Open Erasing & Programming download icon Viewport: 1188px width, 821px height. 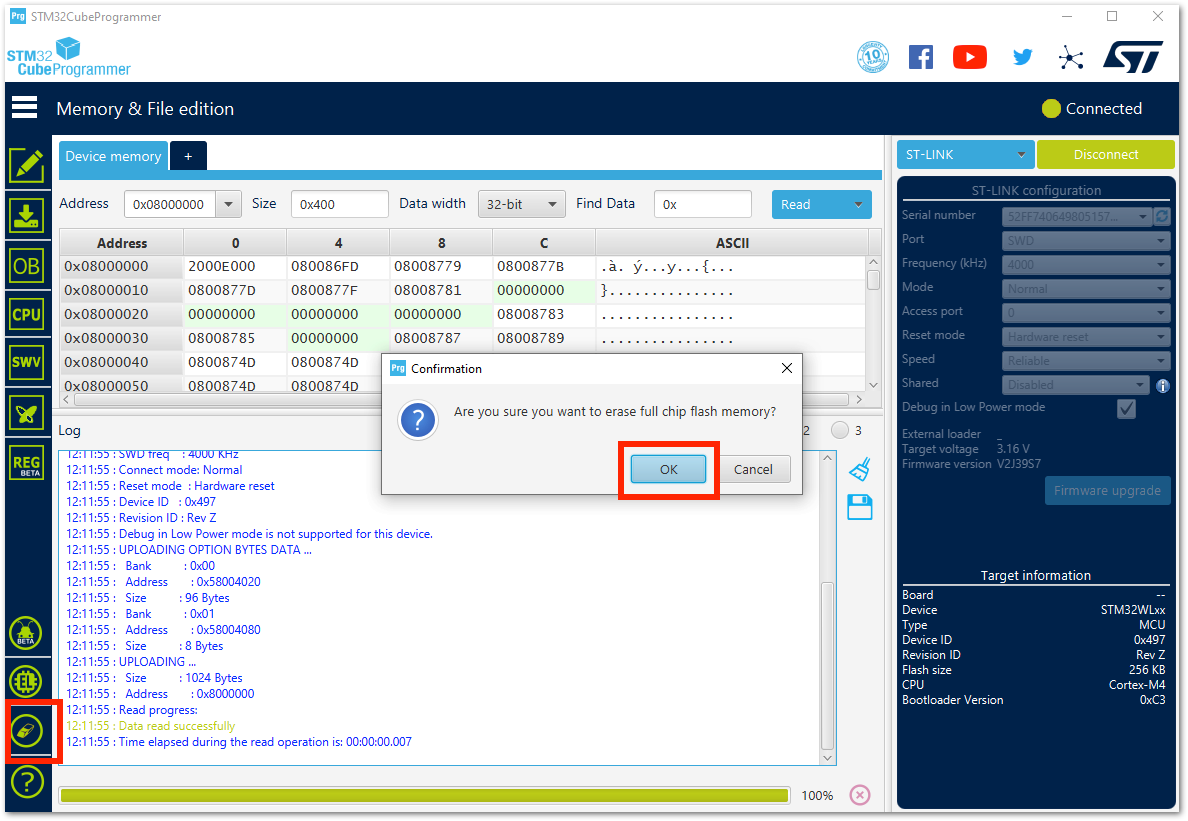tap(27, 216)
